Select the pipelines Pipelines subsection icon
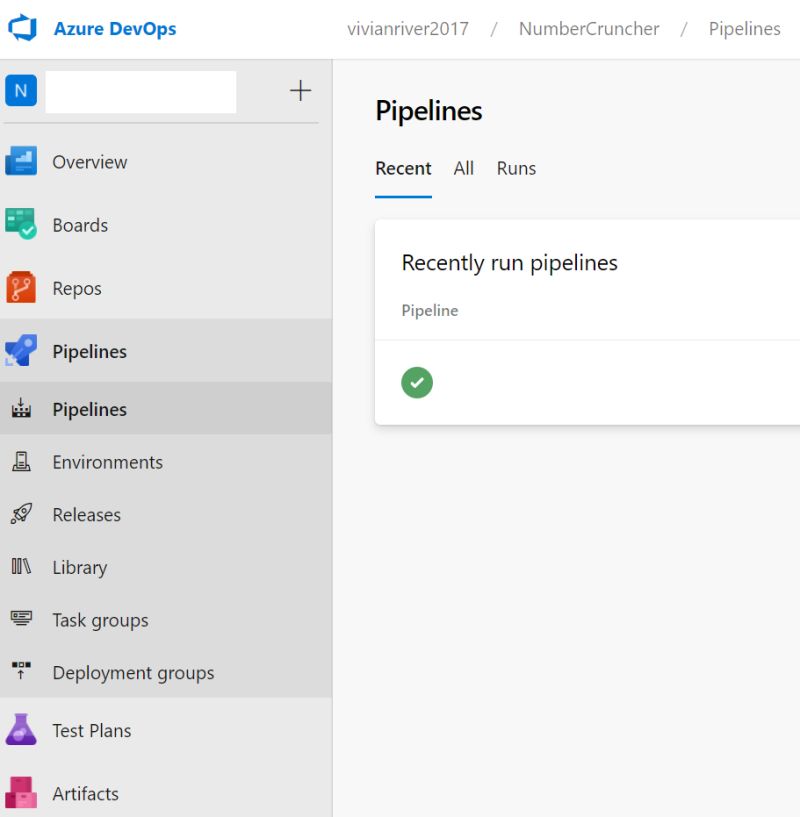800x817 pixels. pyautogui.click(x=22, y=408)
